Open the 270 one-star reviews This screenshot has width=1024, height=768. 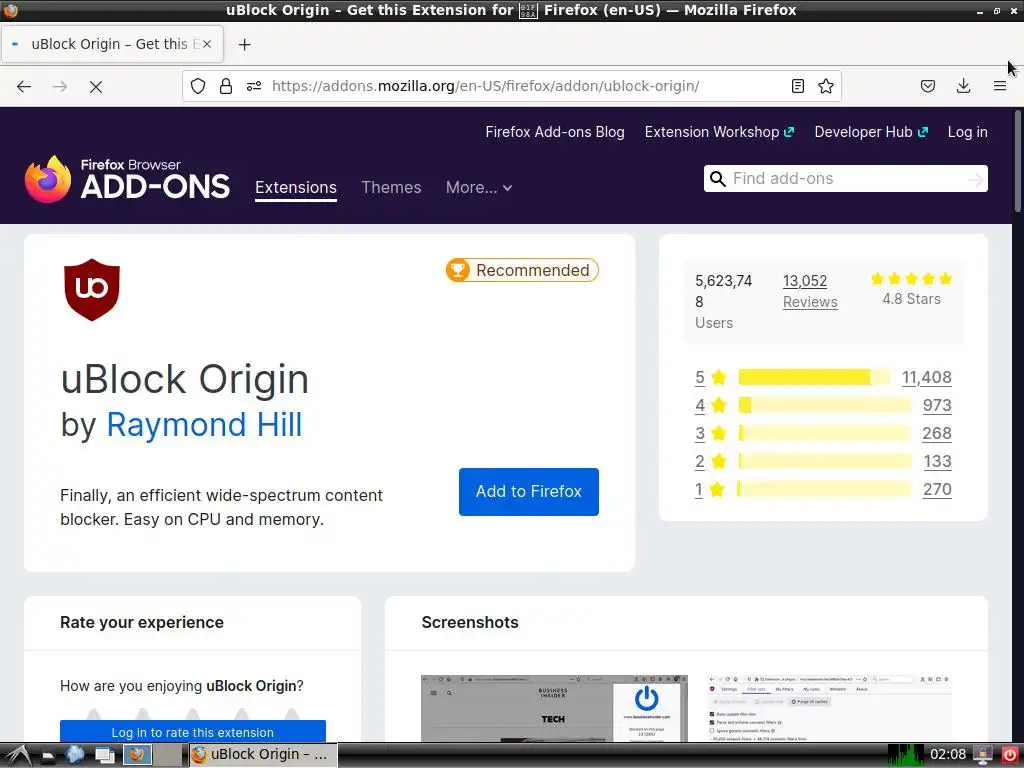tap(937, 490)
